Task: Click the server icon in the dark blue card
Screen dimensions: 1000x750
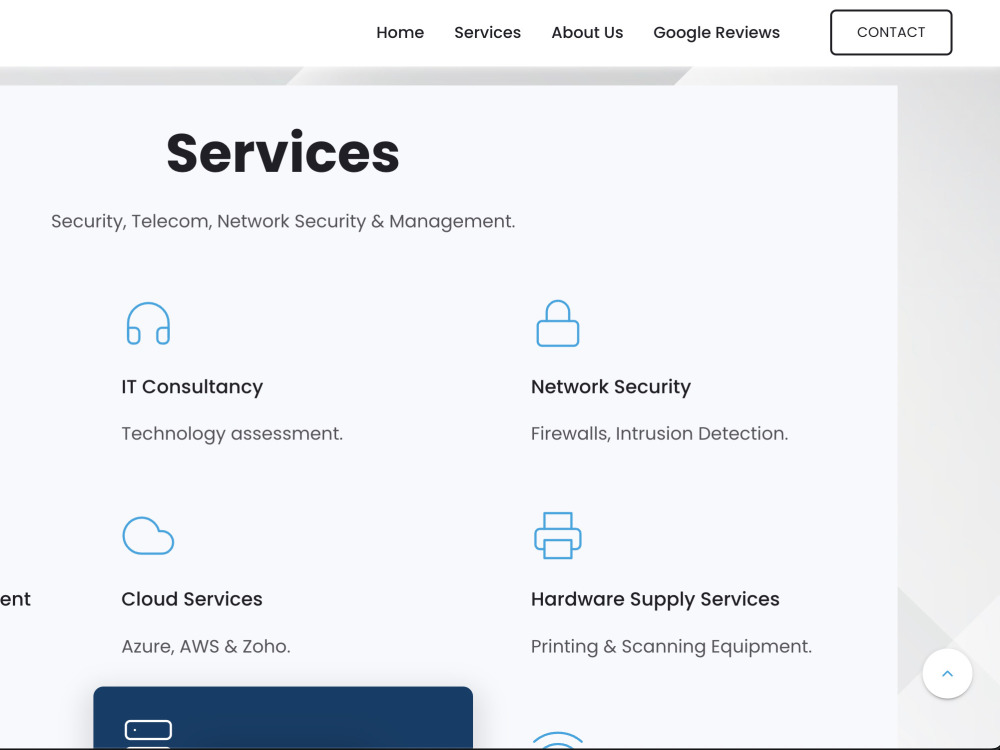Action: [x=148, y=734]
